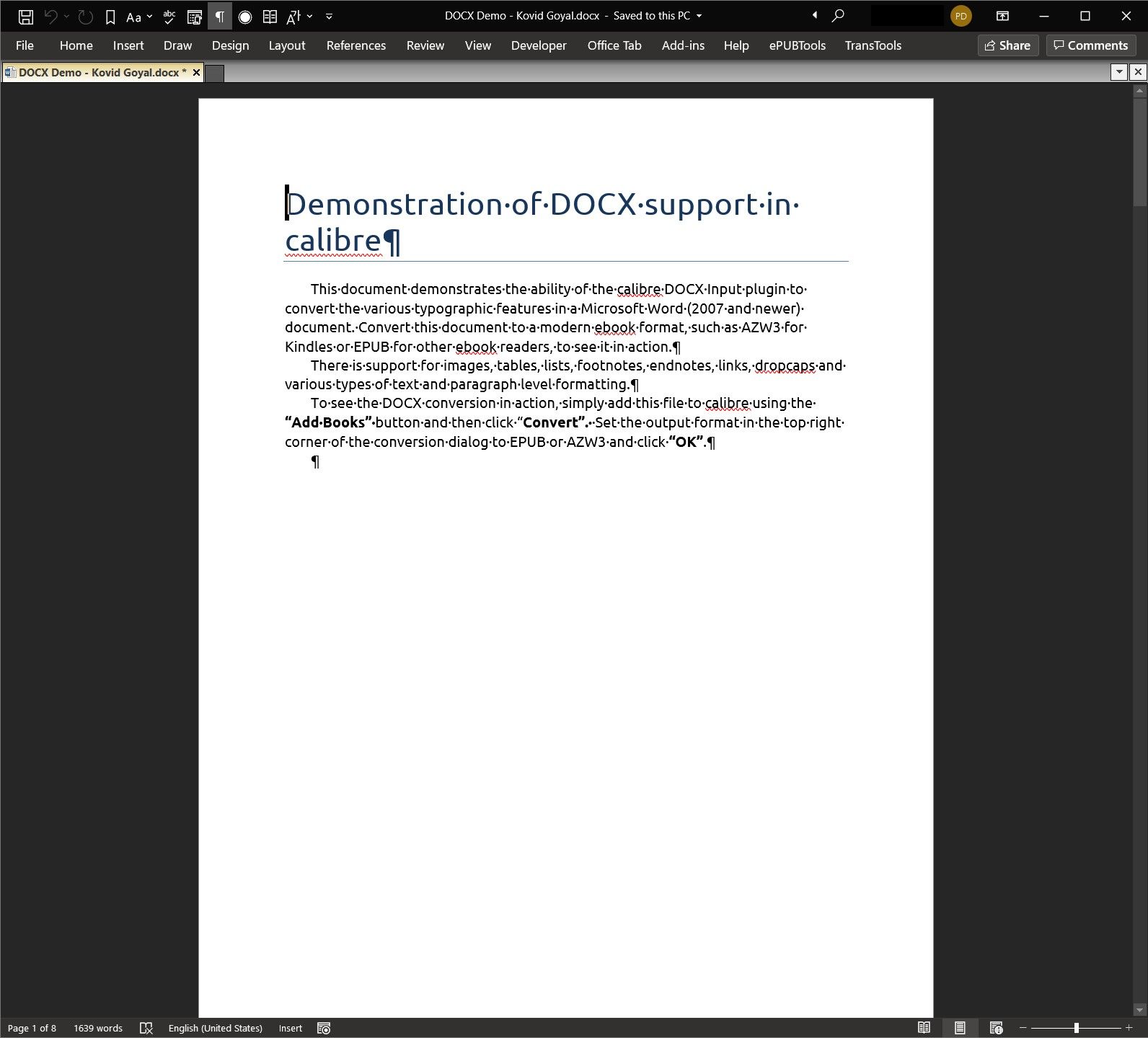
Task: Click the print preview toolbar icon
Action: coord(194,16)
